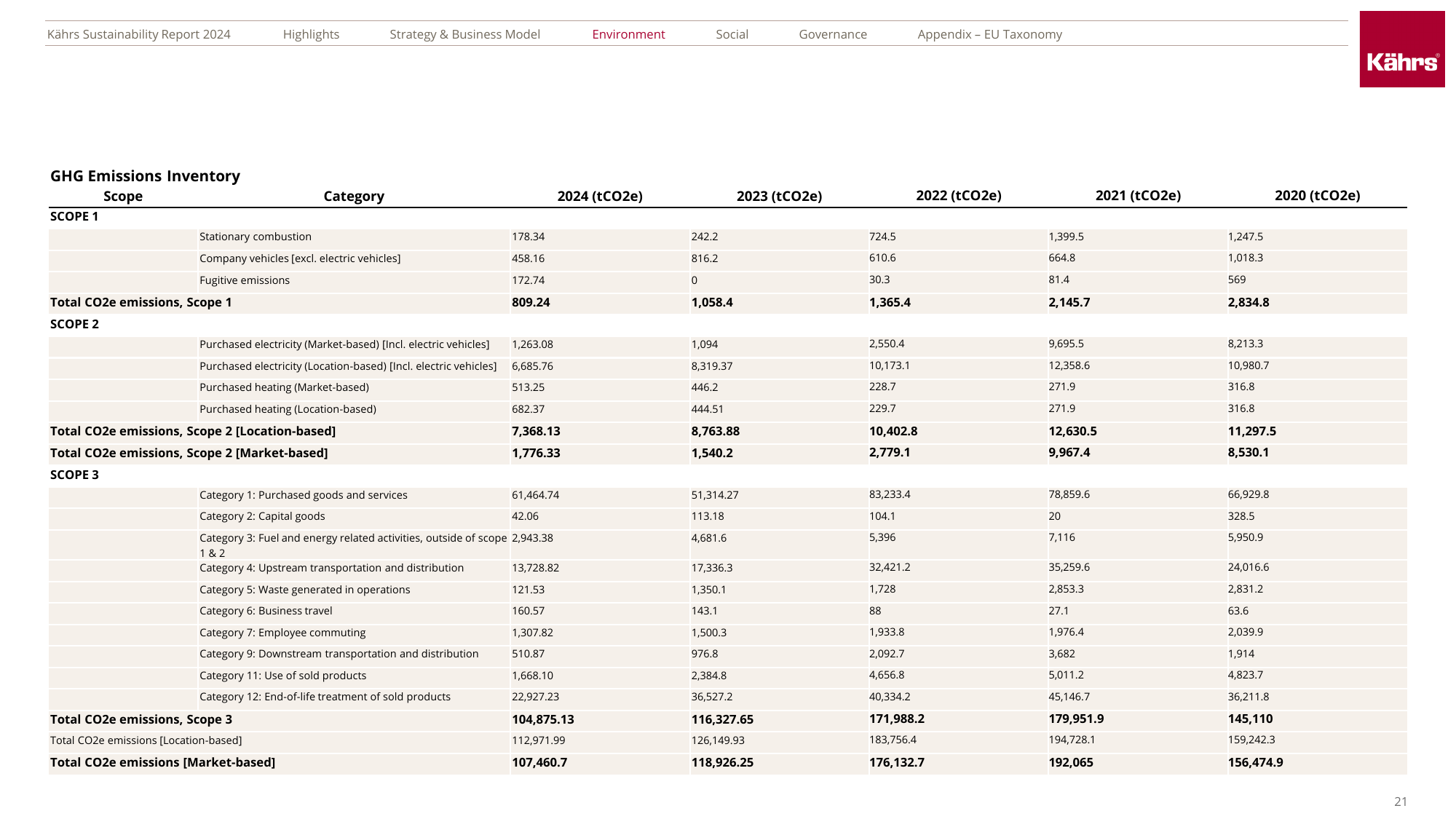Click the page number 21

click(x=1401, y=802)
